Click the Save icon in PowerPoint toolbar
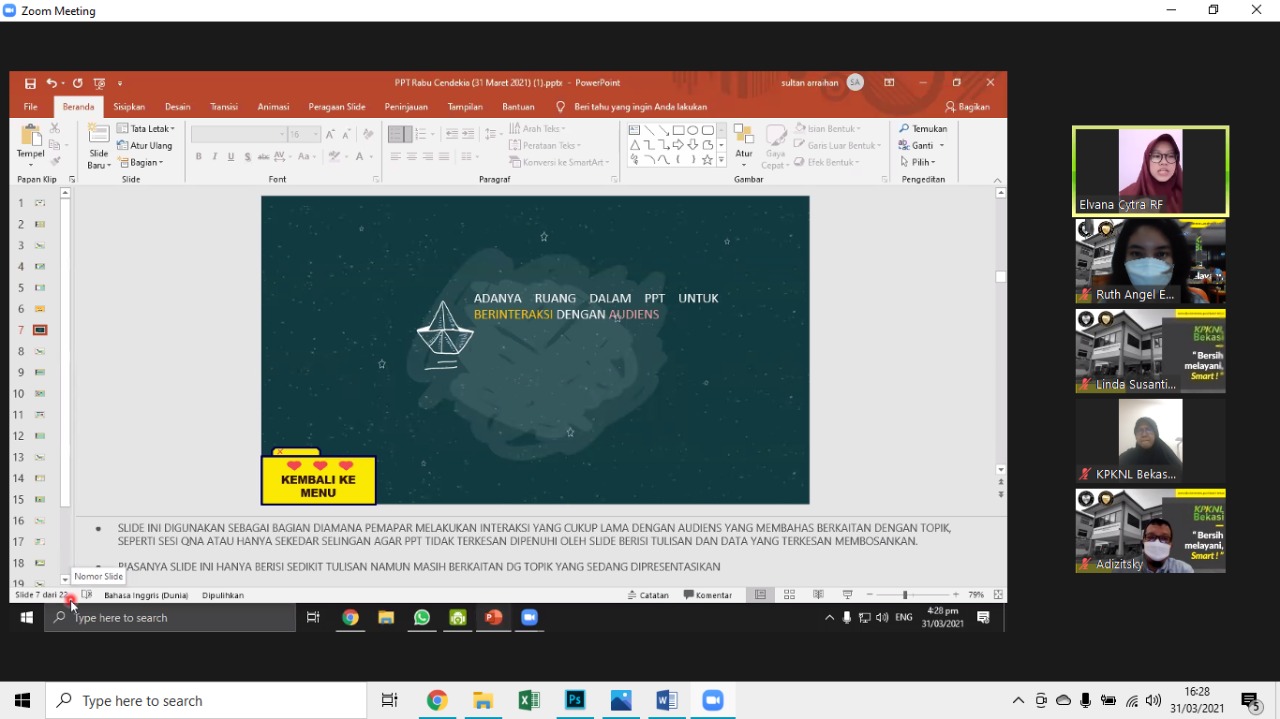Image resolution: width=1280 pixels, height=719 pixels. pos(30,83)
